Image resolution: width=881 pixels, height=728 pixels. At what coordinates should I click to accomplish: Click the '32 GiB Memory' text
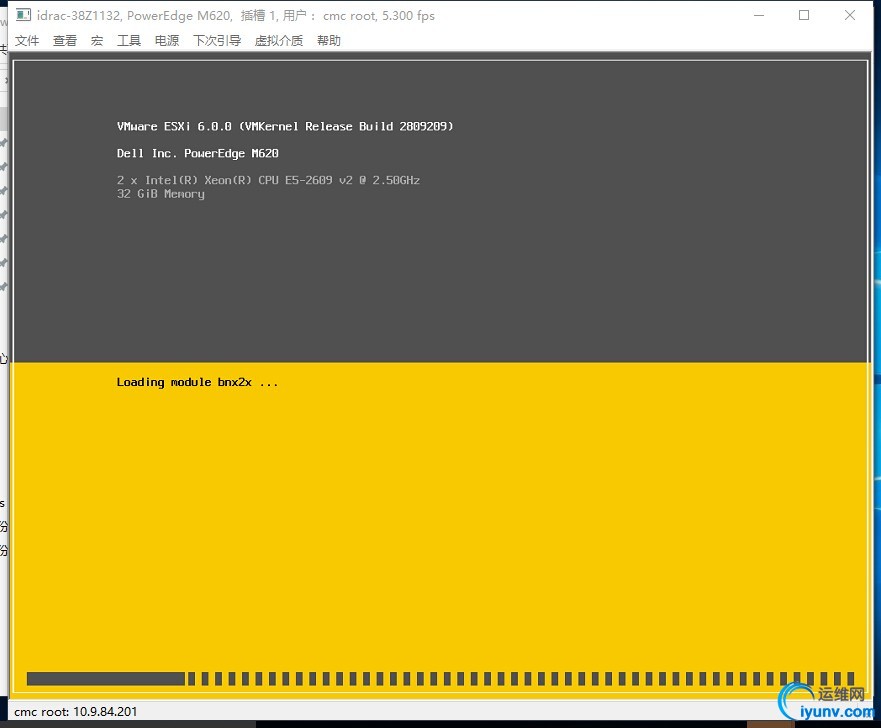[161, 194]
